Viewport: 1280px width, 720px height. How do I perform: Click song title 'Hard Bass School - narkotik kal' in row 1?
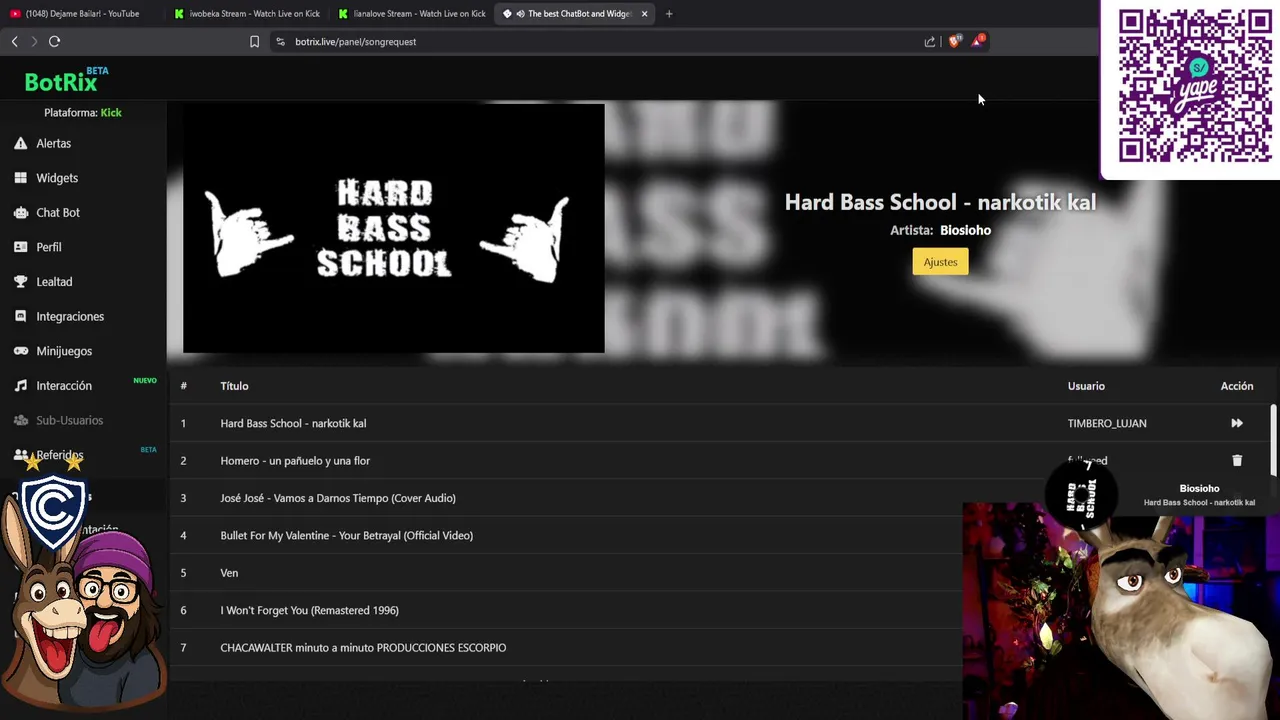(293, 423)
